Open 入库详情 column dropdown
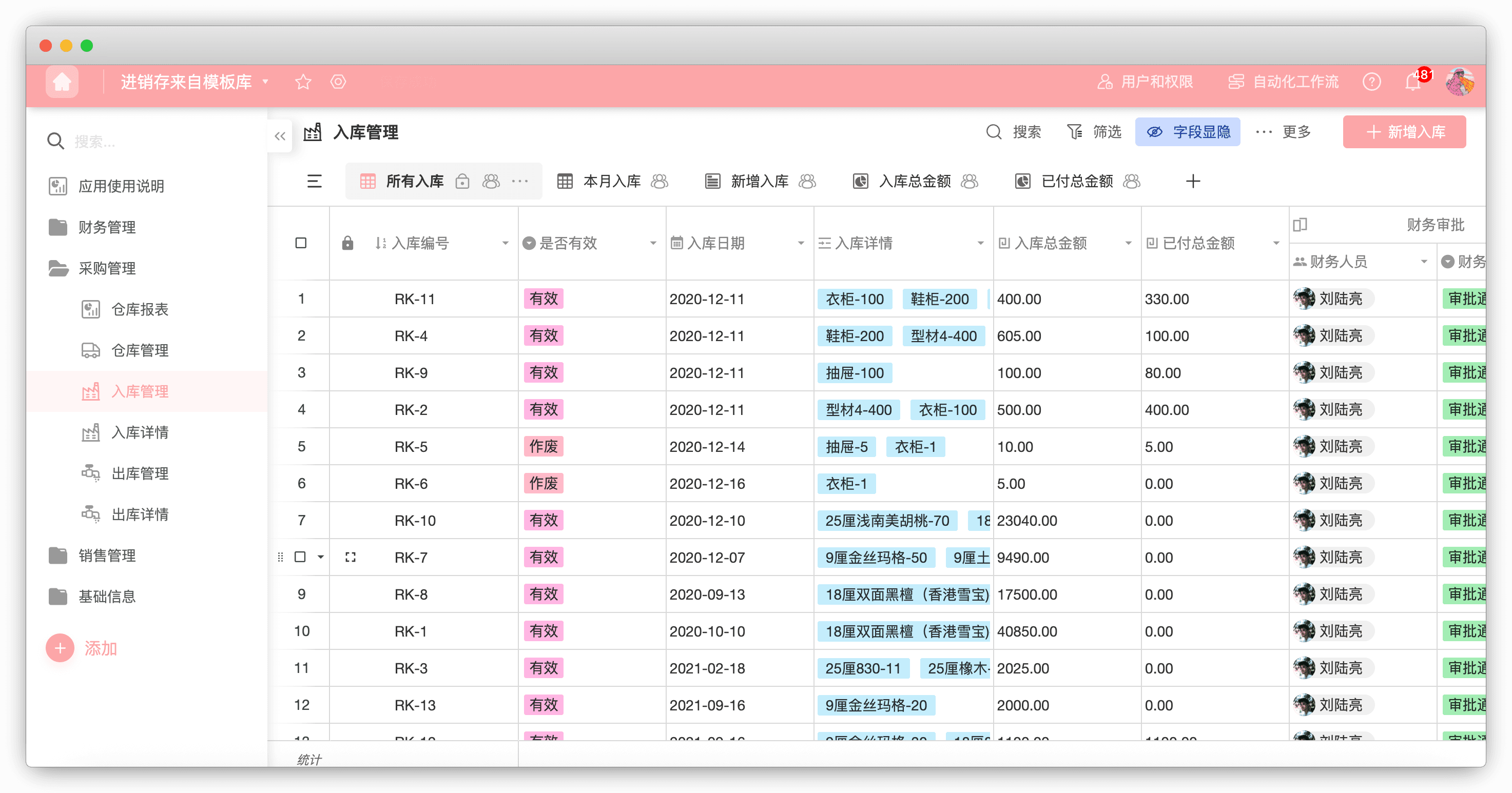Image resolution: width=1512 pixels, height=793 pixels. point(980,244)
